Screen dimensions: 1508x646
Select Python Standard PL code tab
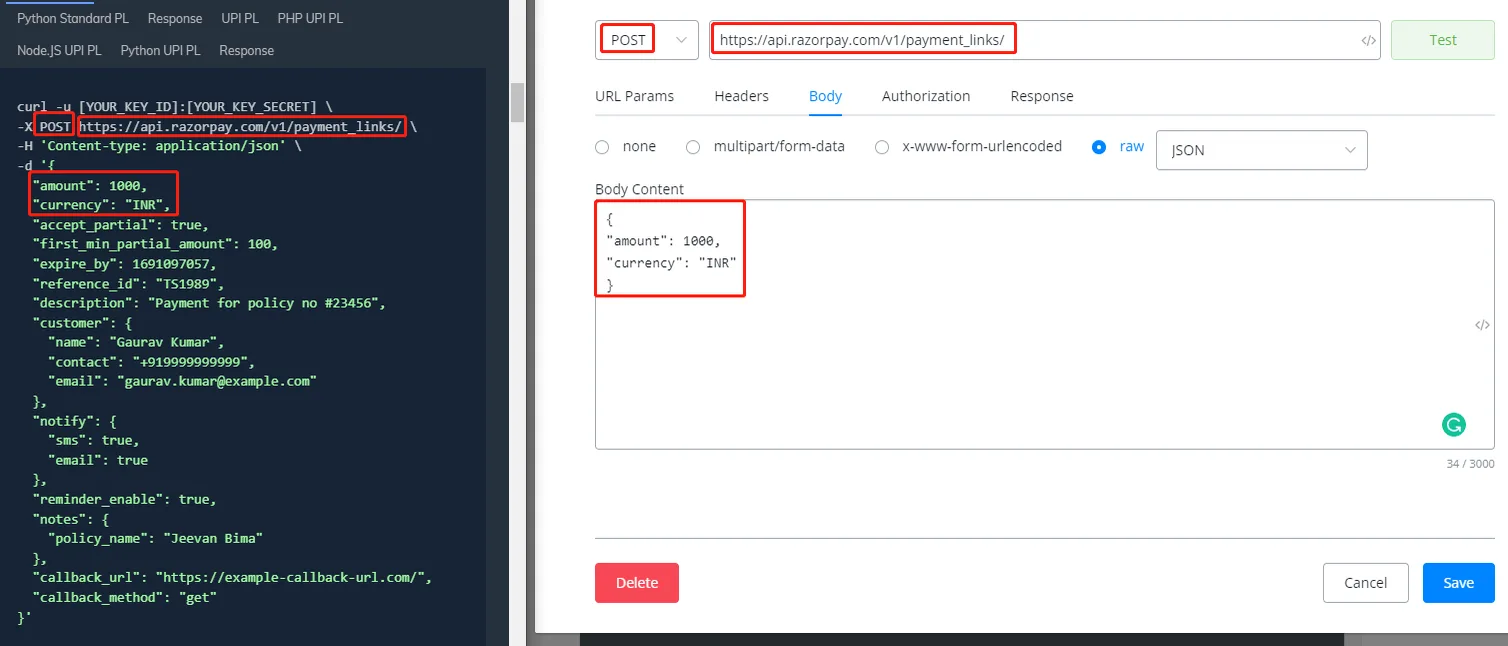(73, 18)
